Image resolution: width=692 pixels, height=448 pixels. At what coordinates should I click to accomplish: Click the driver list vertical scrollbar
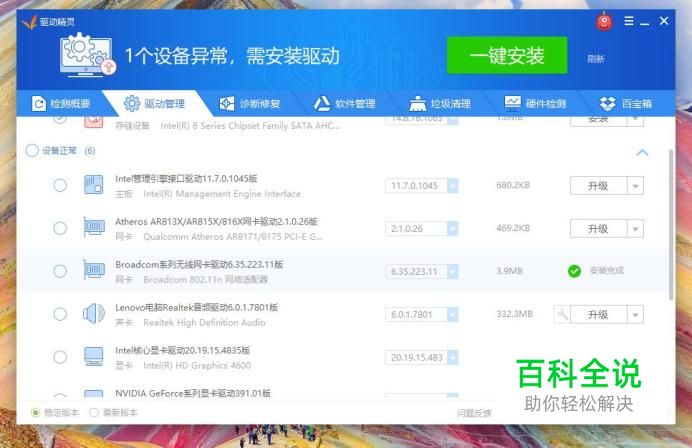click(671, 225)
